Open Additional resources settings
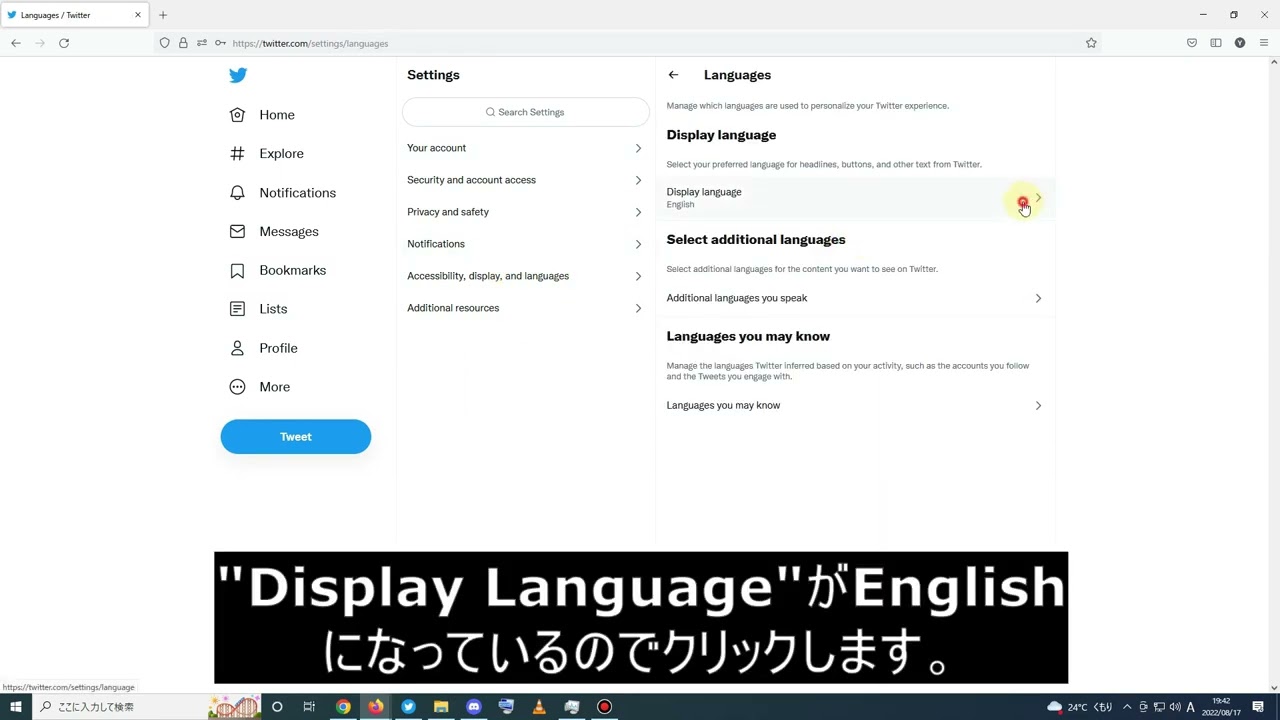 click(525, 308)
